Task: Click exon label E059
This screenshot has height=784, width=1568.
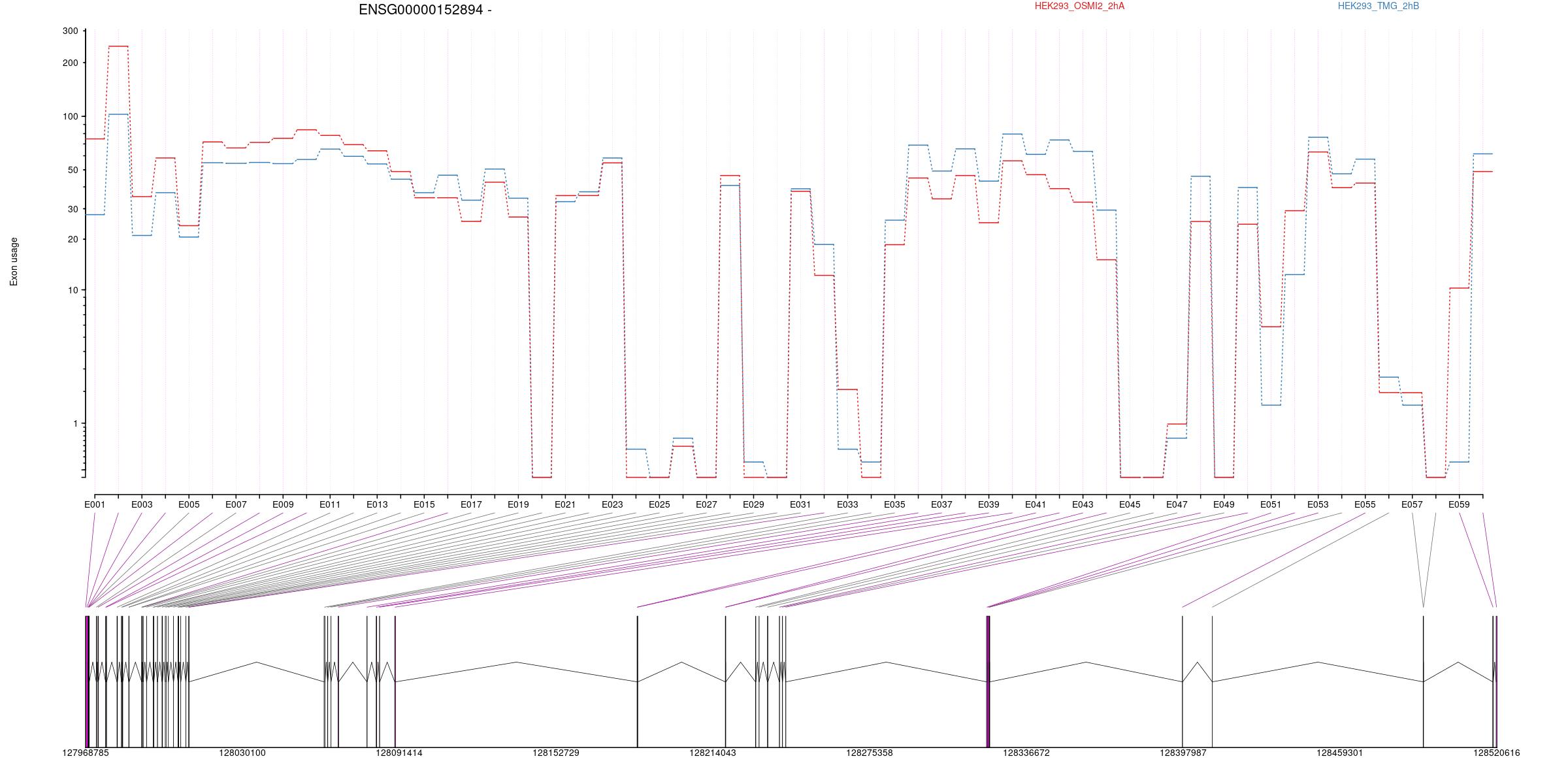Action: [x=1459, y=504]
